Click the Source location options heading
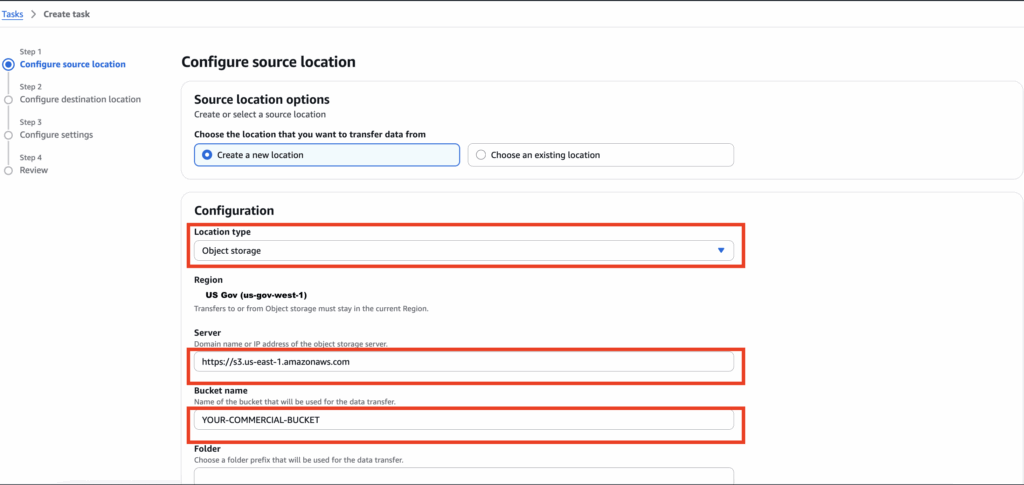This screenshot has height=485, width=1024. pos(261,100)
